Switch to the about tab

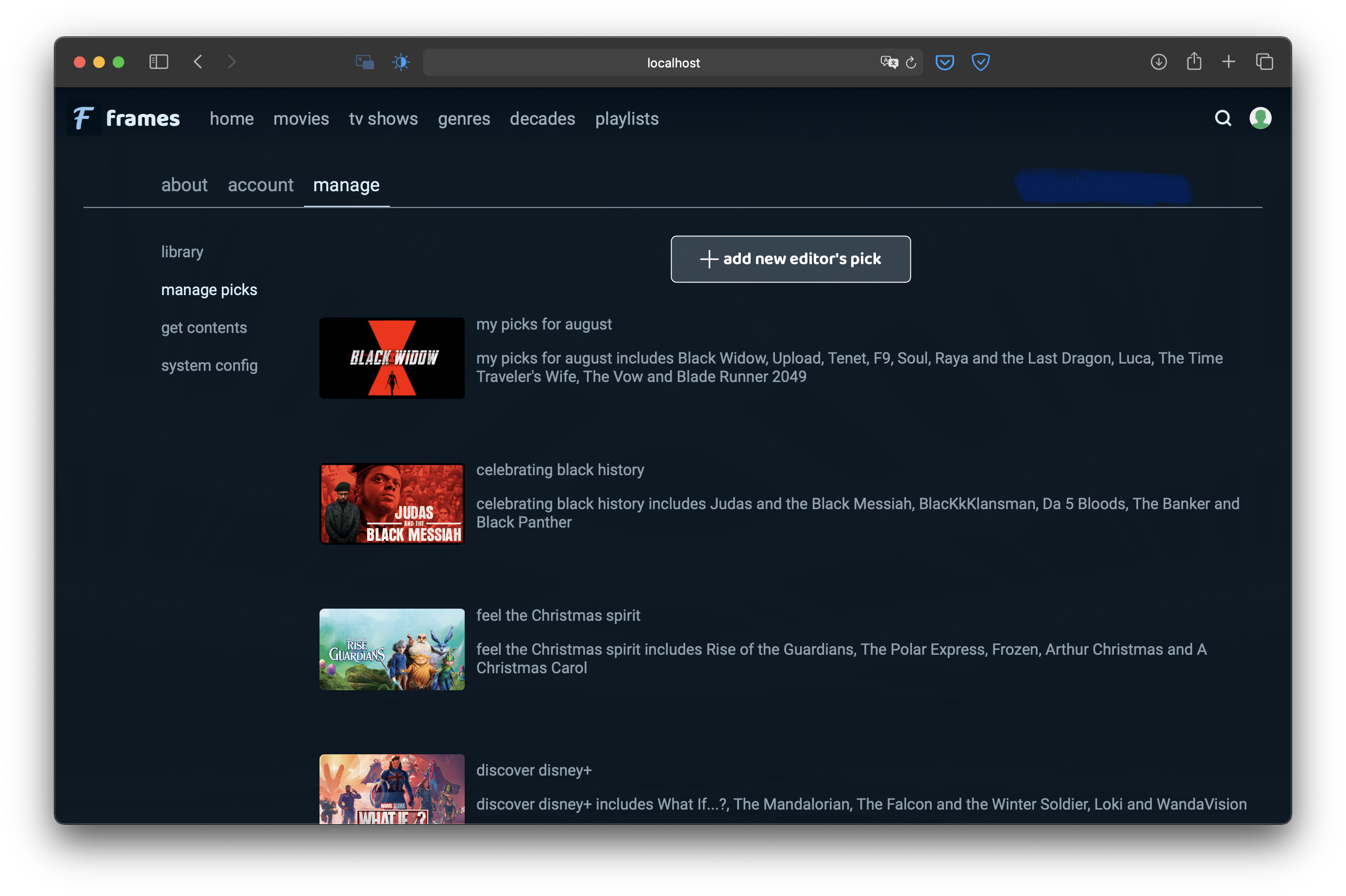(x=184, y=185)
